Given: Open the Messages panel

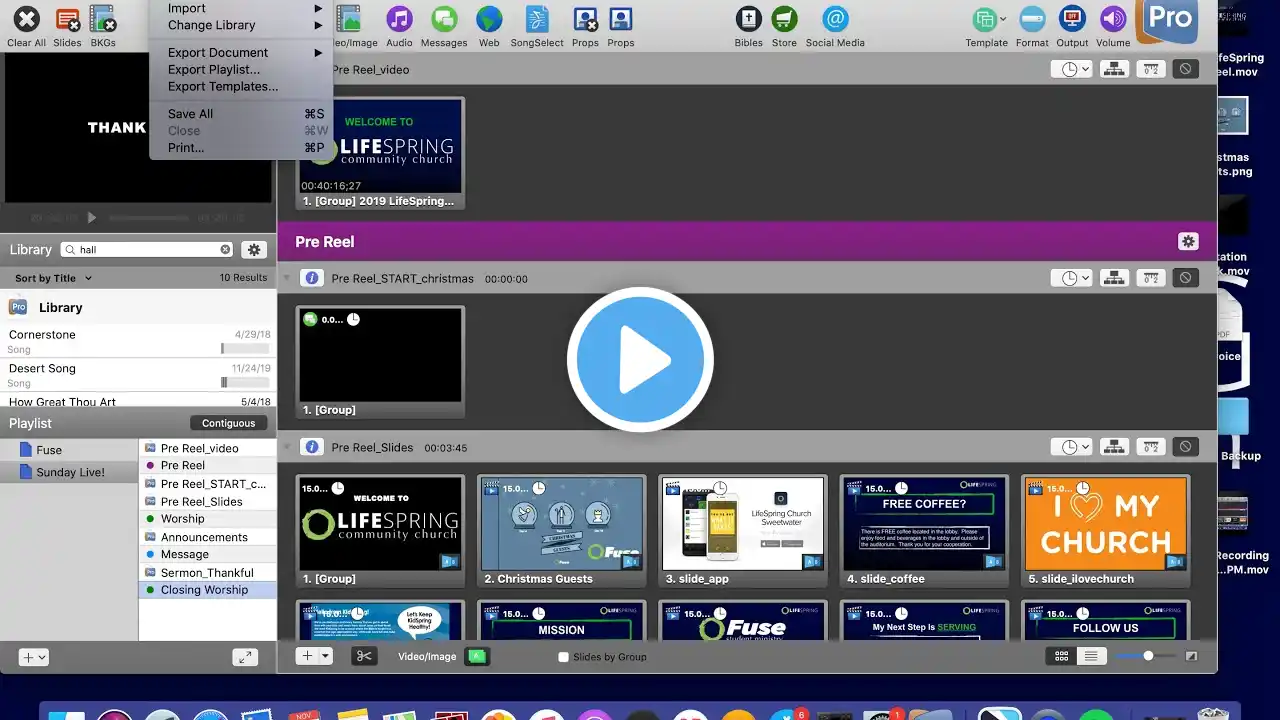Looking at the screenshot, I should click(x=444, y=19).
